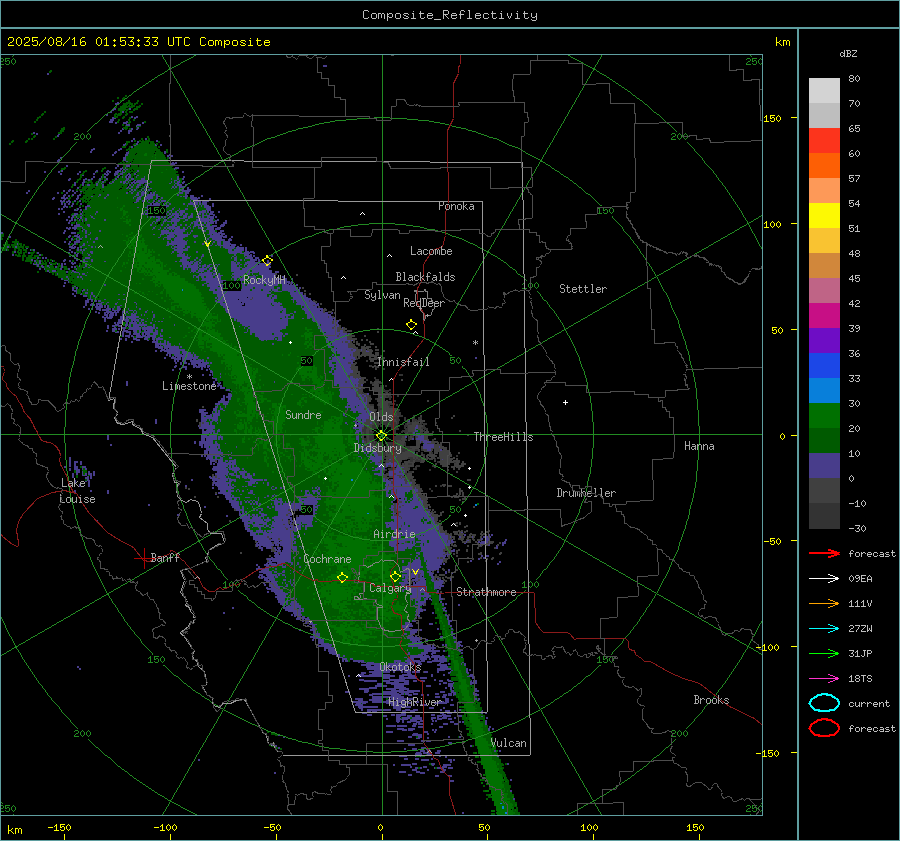Click the Banff label
900x841 pixels.
165,557
